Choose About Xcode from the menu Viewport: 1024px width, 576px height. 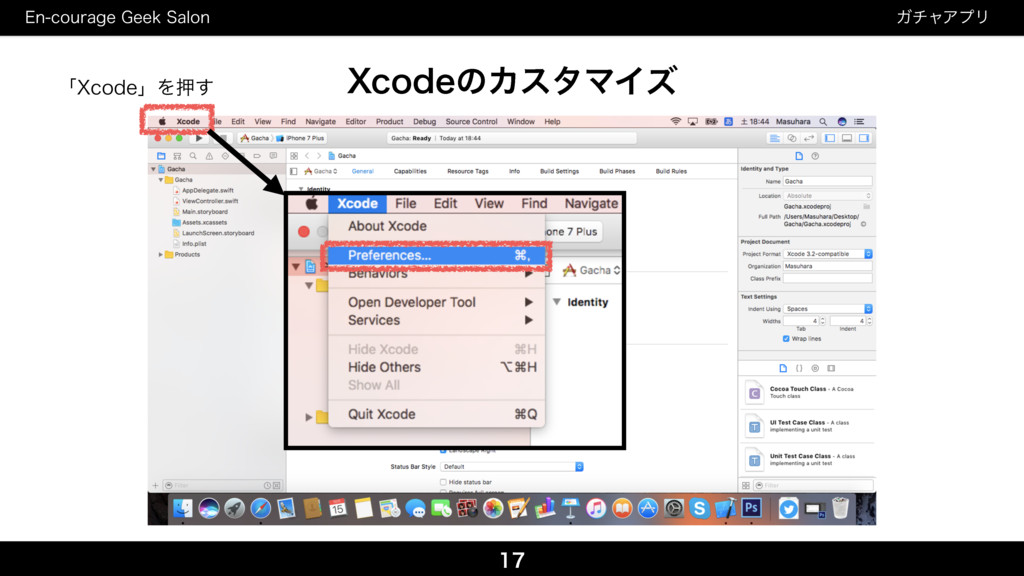437,226
